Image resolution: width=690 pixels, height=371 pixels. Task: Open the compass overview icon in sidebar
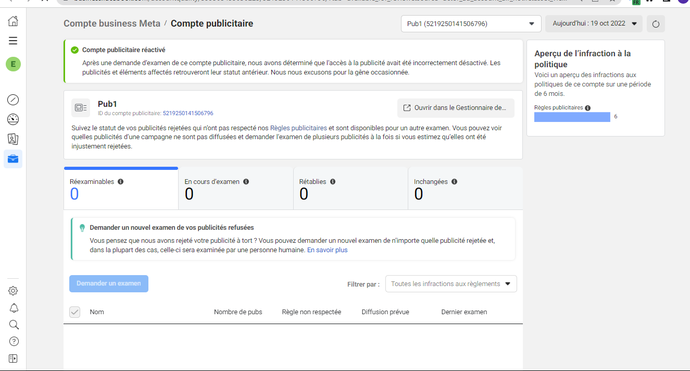pos(13,100)
